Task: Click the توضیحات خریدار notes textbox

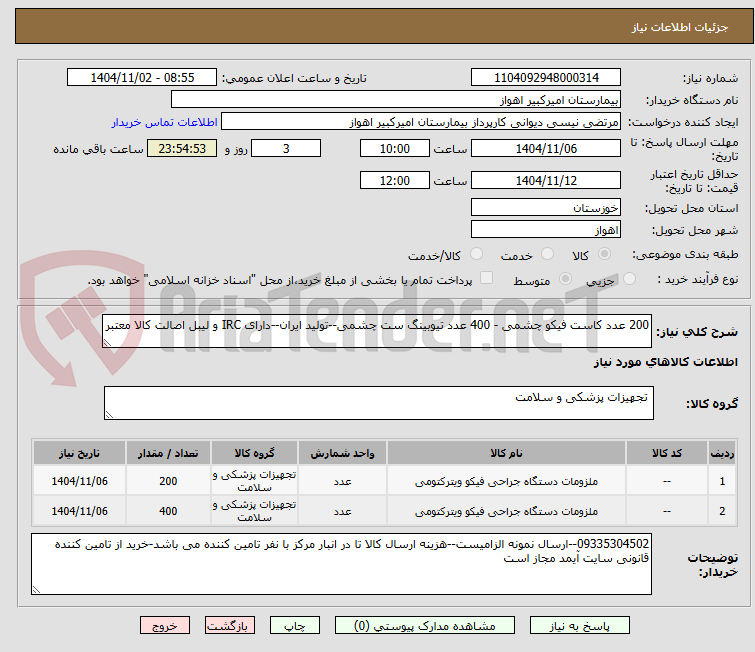Action: click(x=341, y=564)
